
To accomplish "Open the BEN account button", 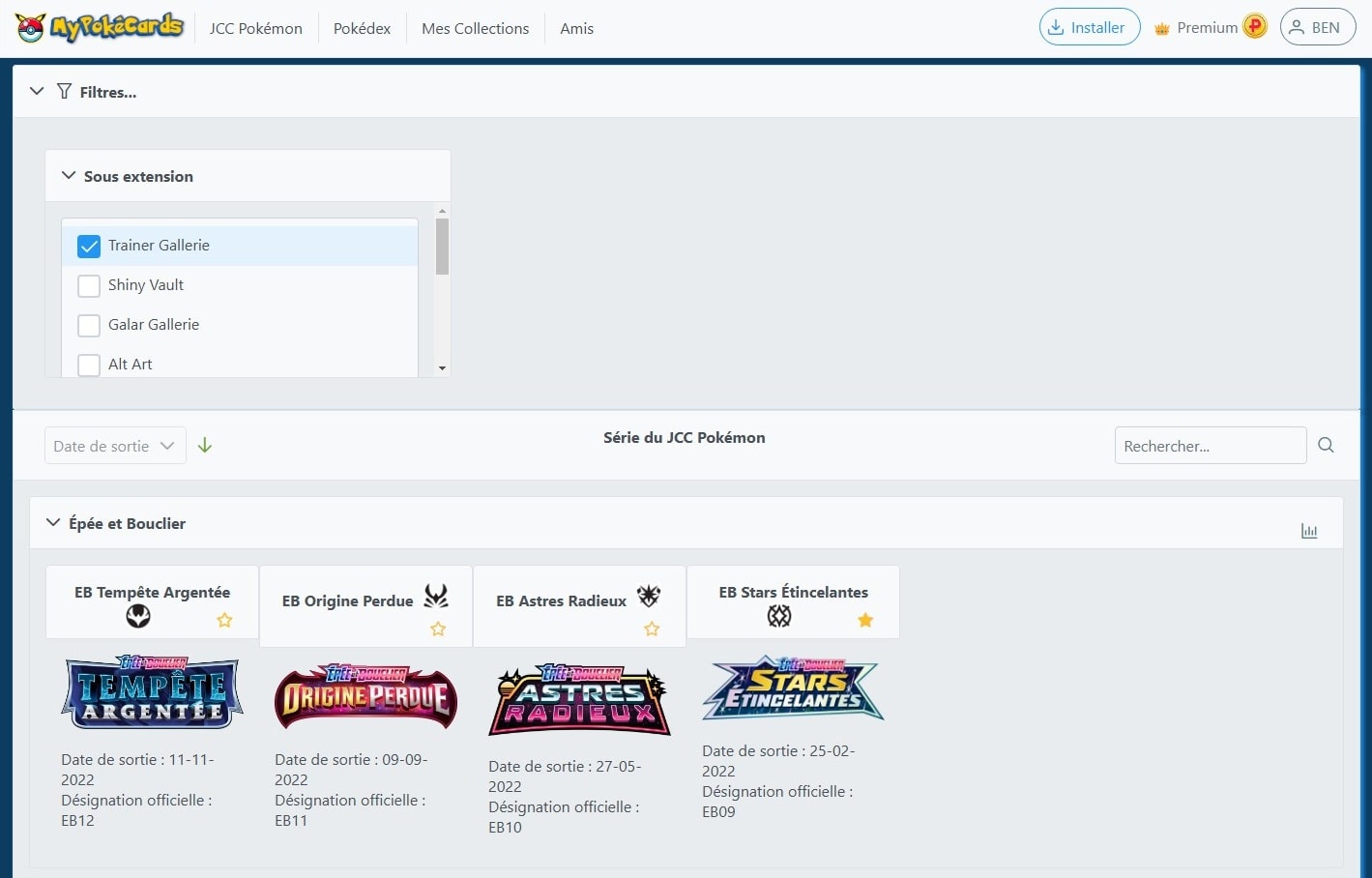I will coord(1317,26).
